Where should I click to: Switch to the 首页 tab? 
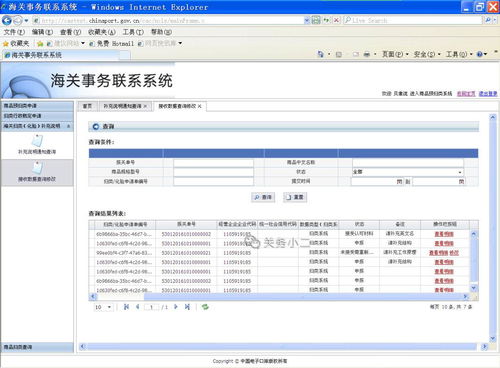[87, 106]
